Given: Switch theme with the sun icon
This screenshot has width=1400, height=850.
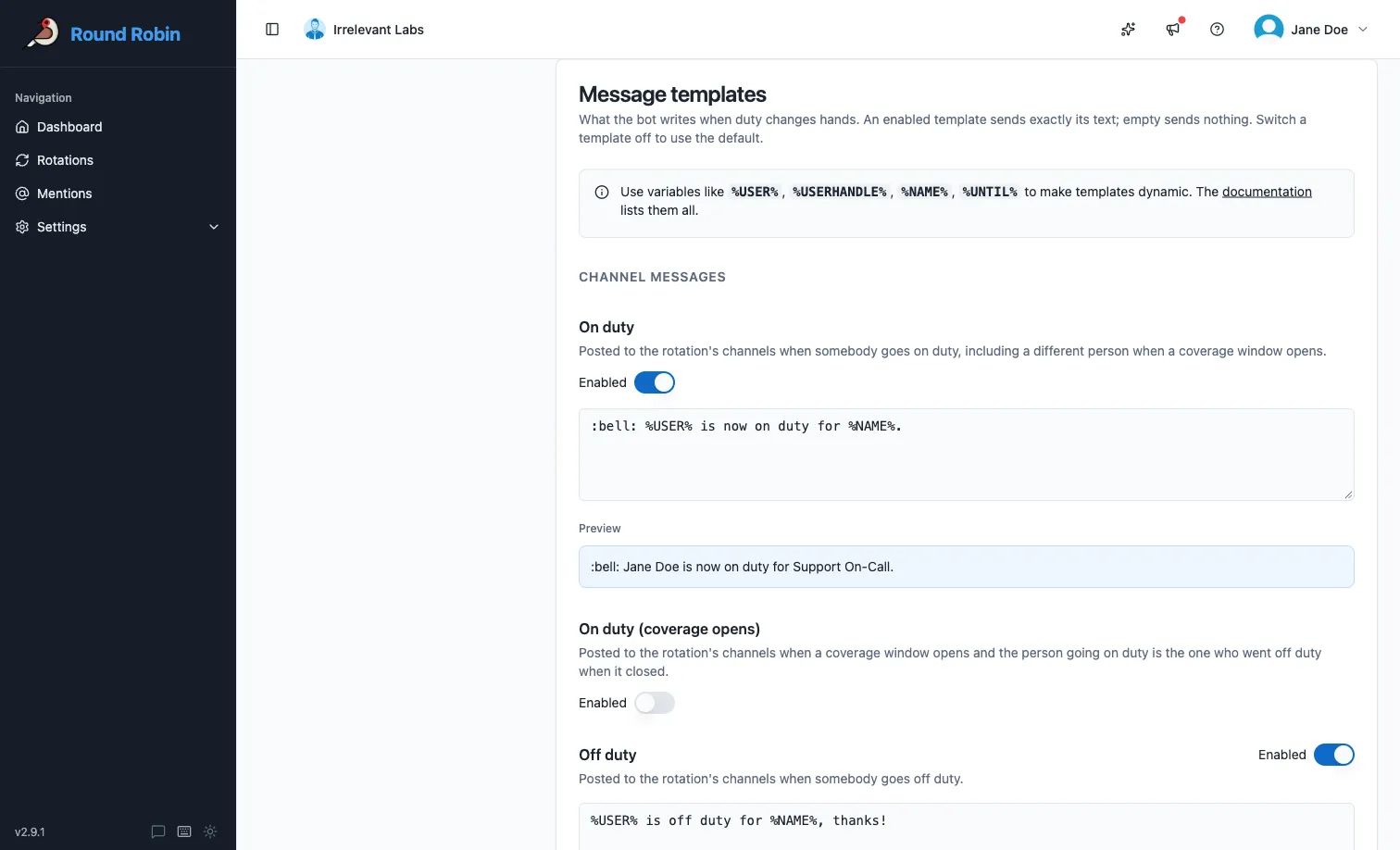Looking at the screenshot, I should [210, 831].
